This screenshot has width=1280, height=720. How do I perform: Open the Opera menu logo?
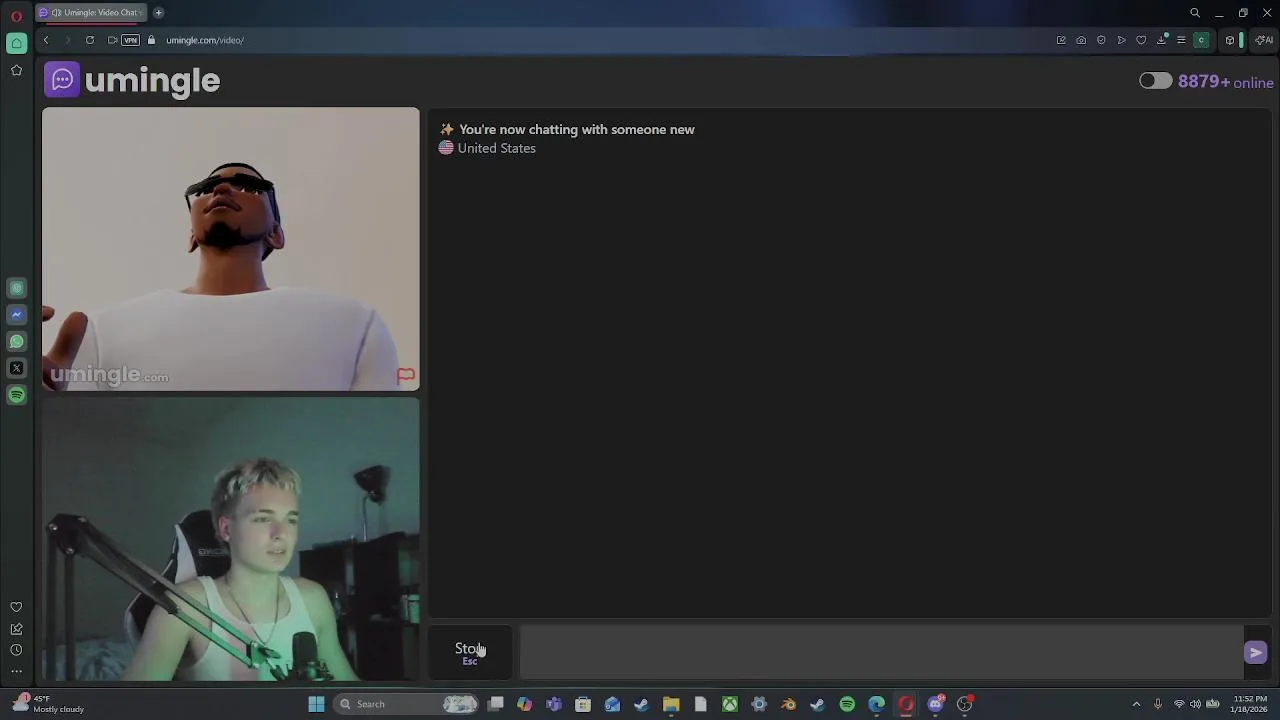click(16, 15)
